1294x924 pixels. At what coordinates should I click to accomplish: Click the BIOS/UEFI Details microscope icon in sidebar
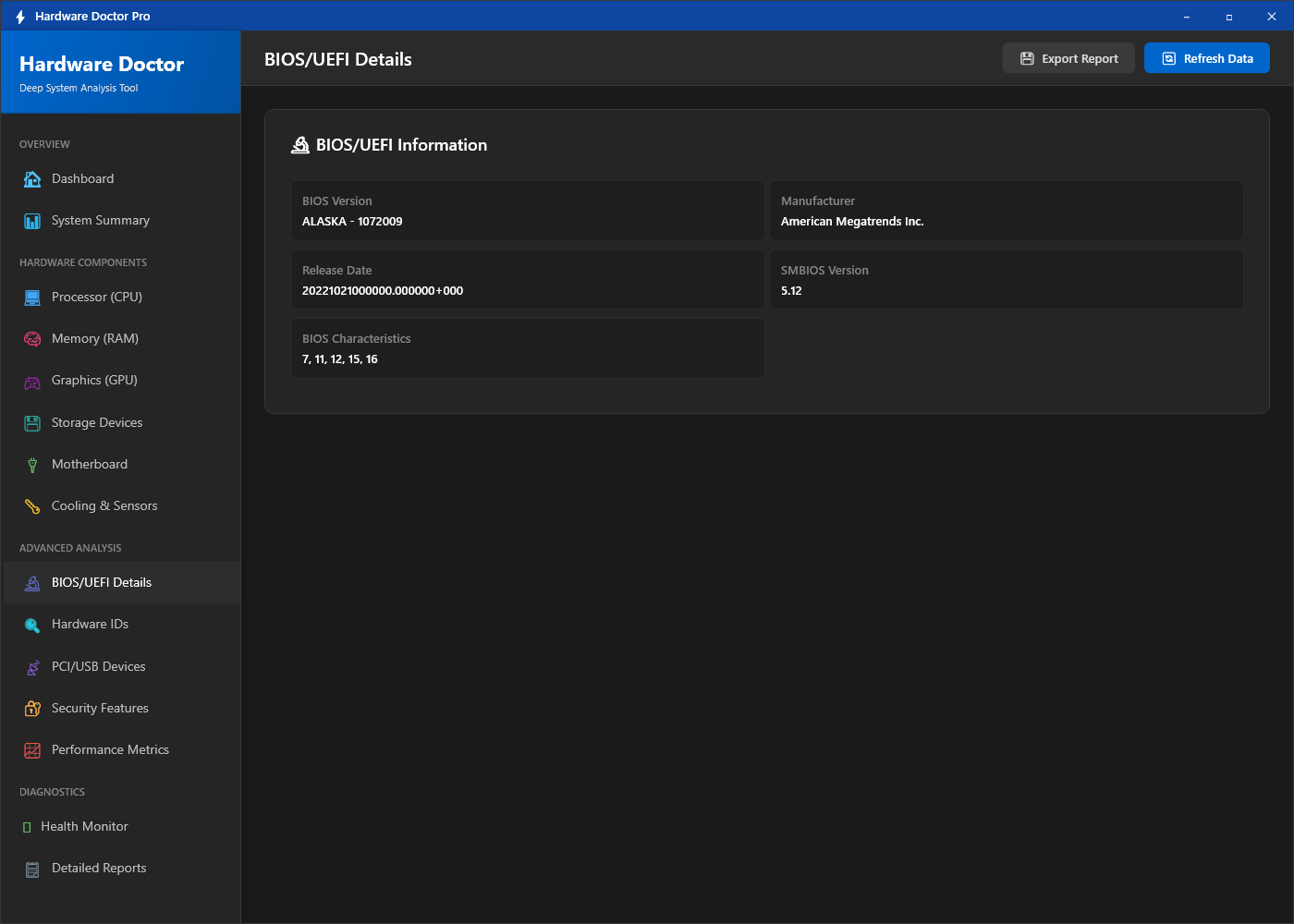pos(32,583)
